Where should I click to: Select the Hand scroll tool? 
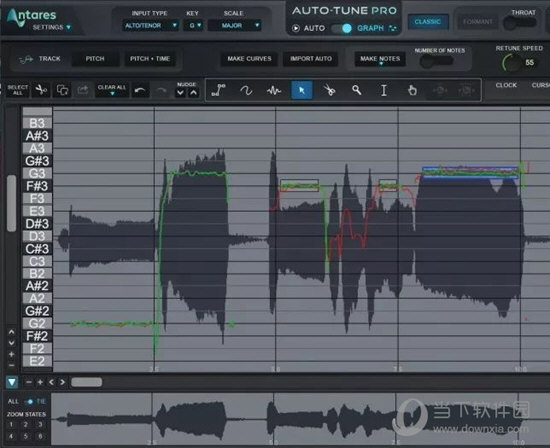pos(412,91)
